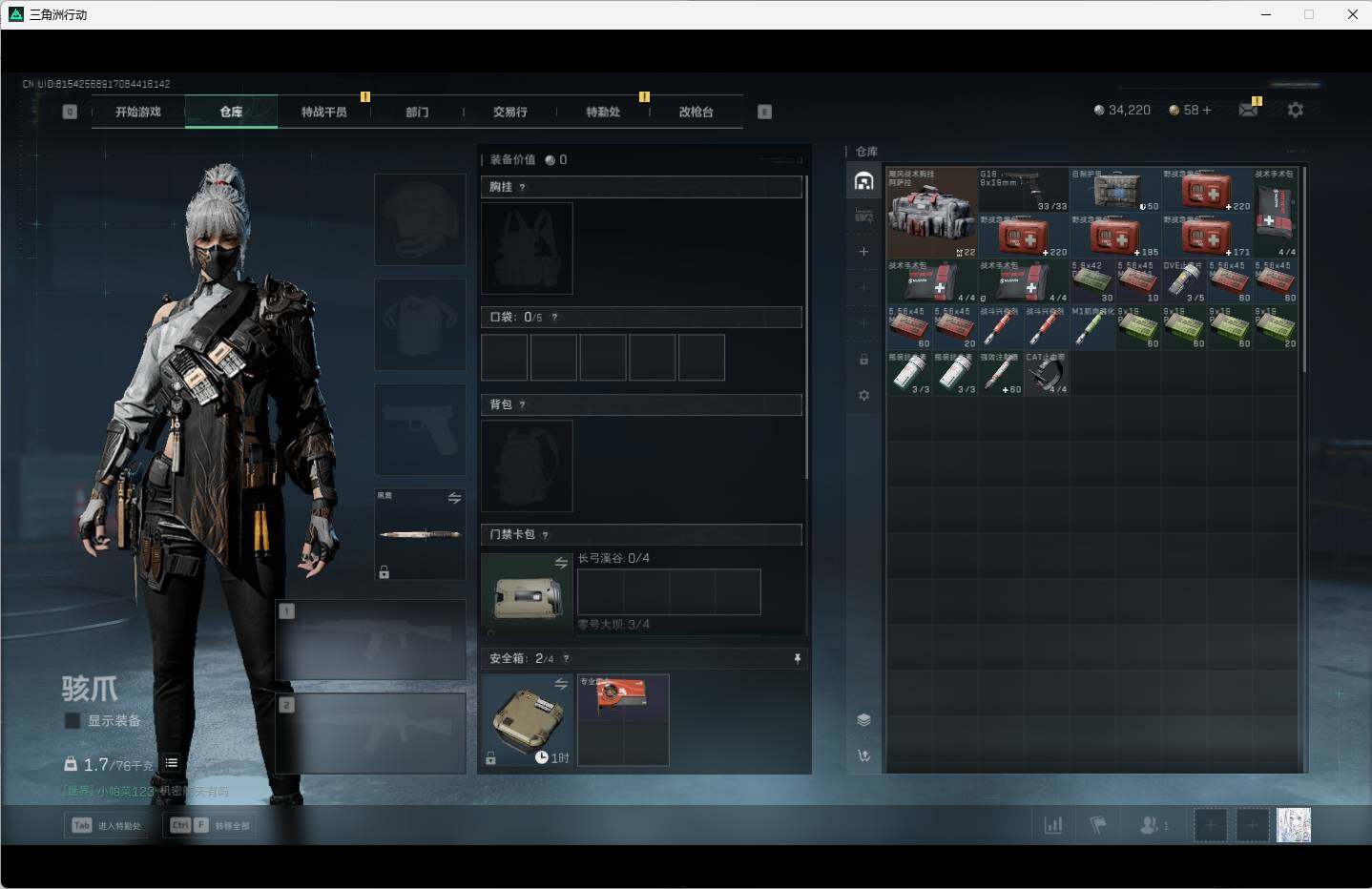Open the 部门 tab

(417, 112)
